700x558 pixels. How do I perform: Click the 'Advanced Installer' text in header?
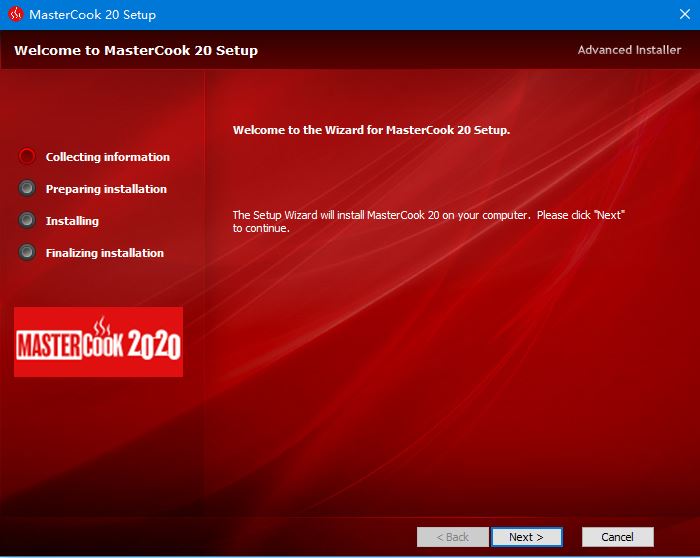pos(629,50)
